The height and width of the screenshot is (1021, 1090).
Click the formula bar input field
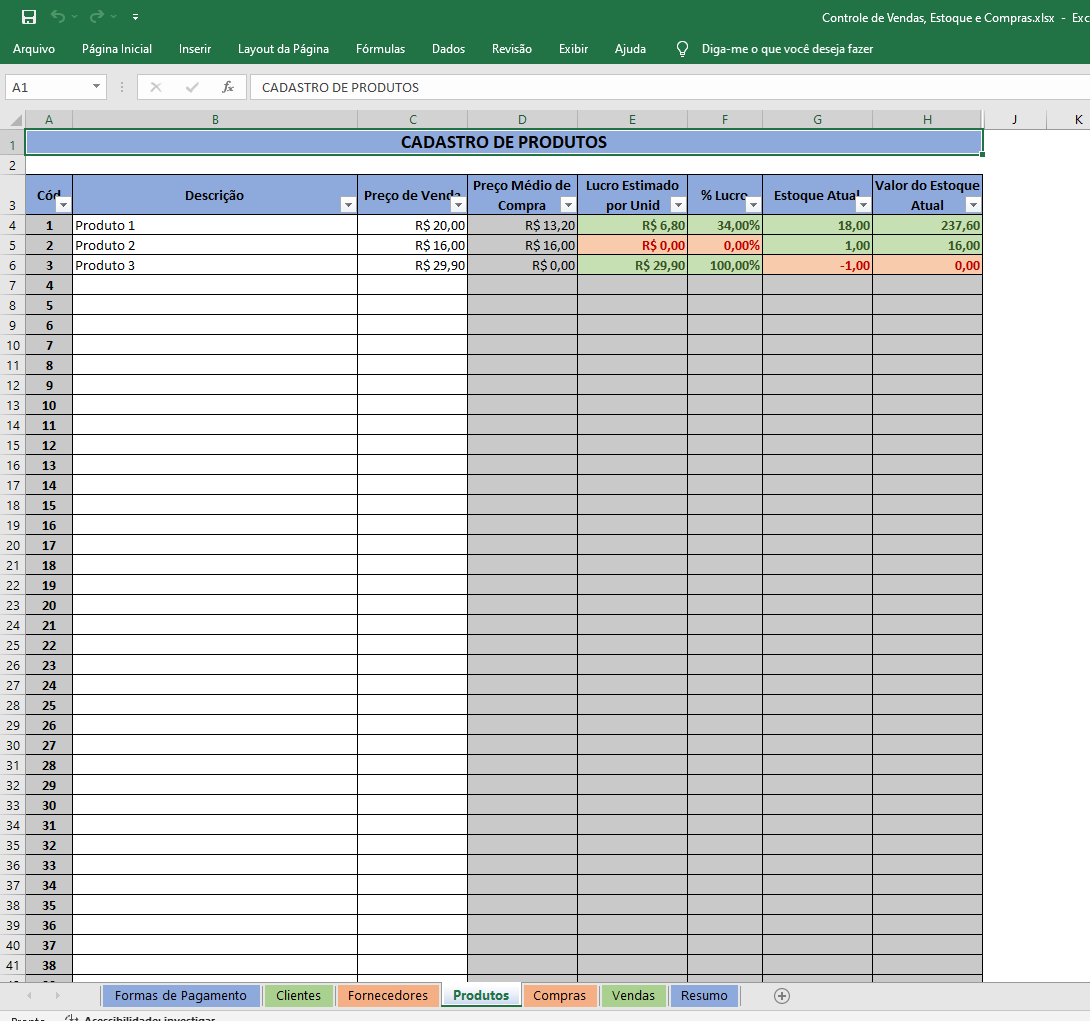660,87
